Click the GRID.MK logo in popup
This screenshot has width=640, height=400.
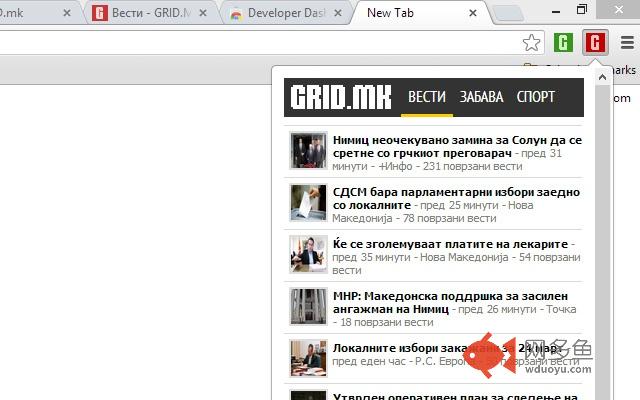point(341,97)
